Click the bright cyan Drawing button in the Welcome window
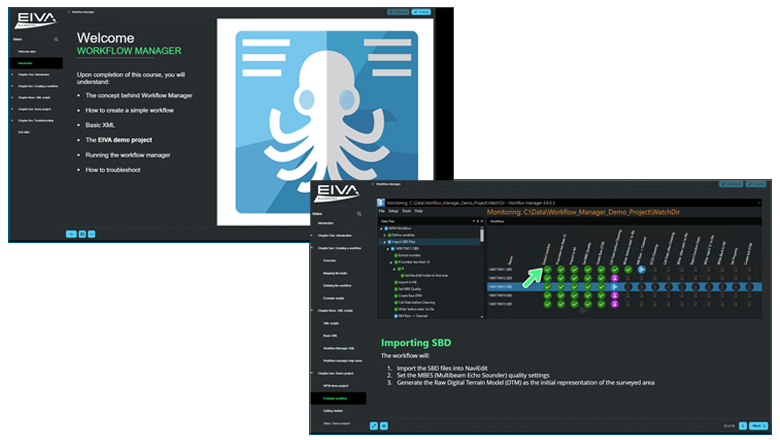The image size is (780, 440). click(x=421, y=12)
